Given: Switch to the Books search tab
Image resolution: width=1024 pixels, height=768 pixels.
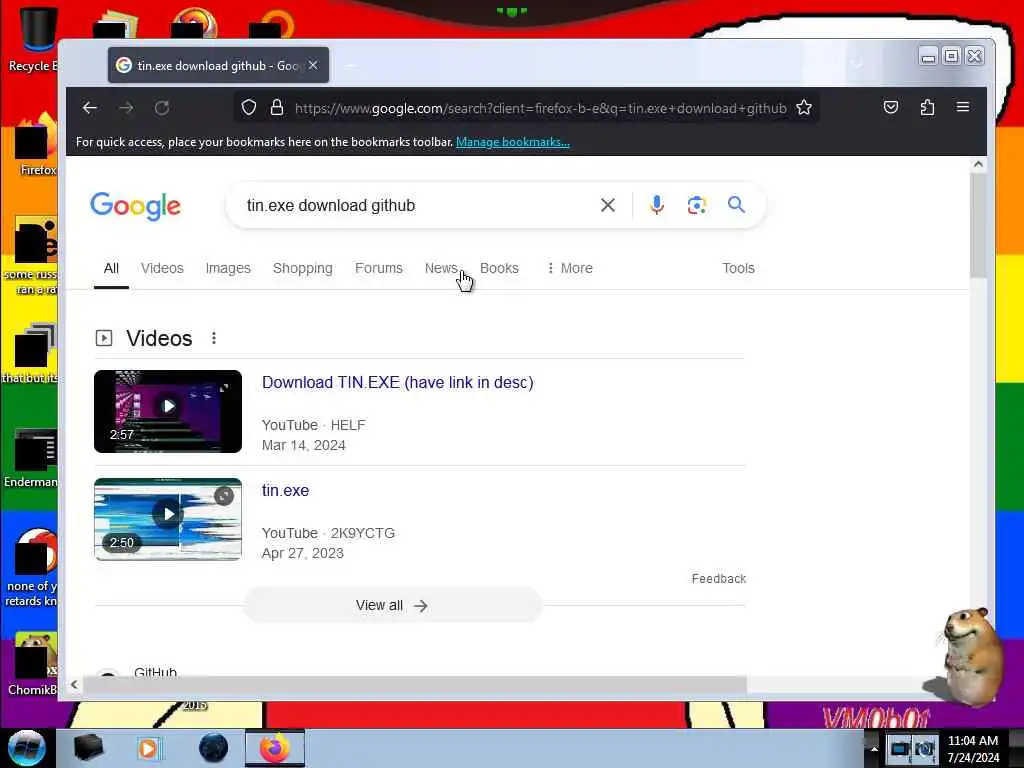Looking at the screenshot, I should tap(499, 268).
